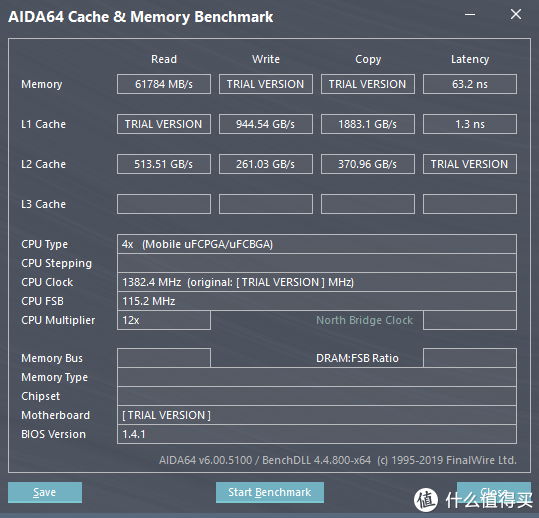Image resolution: width=539 pixels, height=518 pixels.
Task: Click the North Bridge Clock label
Action: click(x=364, y=320)
